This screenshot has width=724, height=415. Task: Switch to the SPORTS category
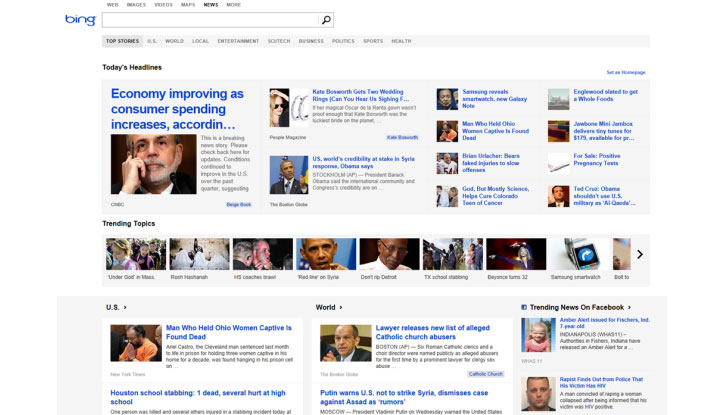click(373, 41)
